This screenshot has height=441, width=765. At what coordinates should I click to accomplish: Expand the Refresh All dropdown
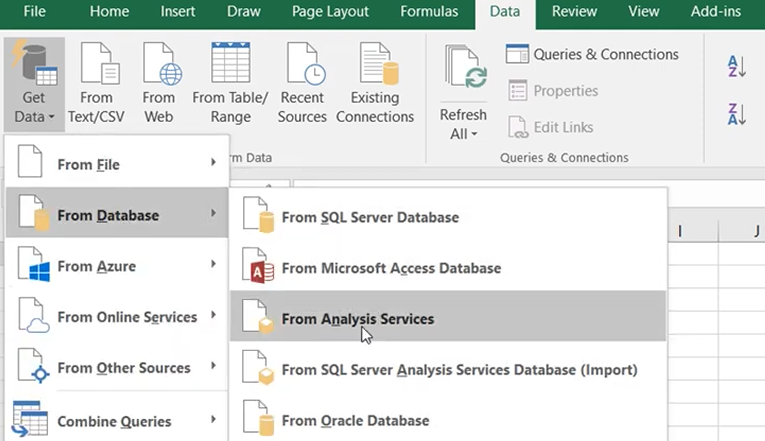[x=463, y=133]
